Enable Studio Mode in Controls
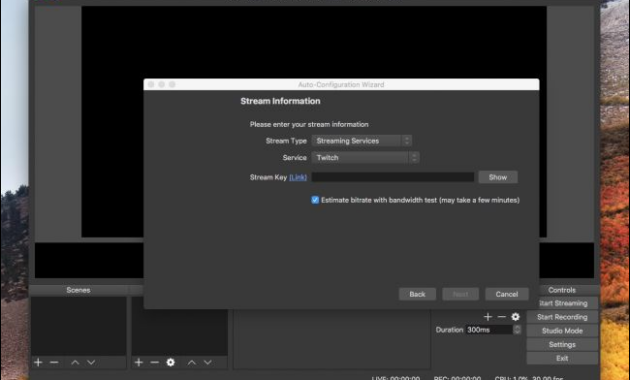This screenshot has height=380, width=630. click(x=562, y=331)
